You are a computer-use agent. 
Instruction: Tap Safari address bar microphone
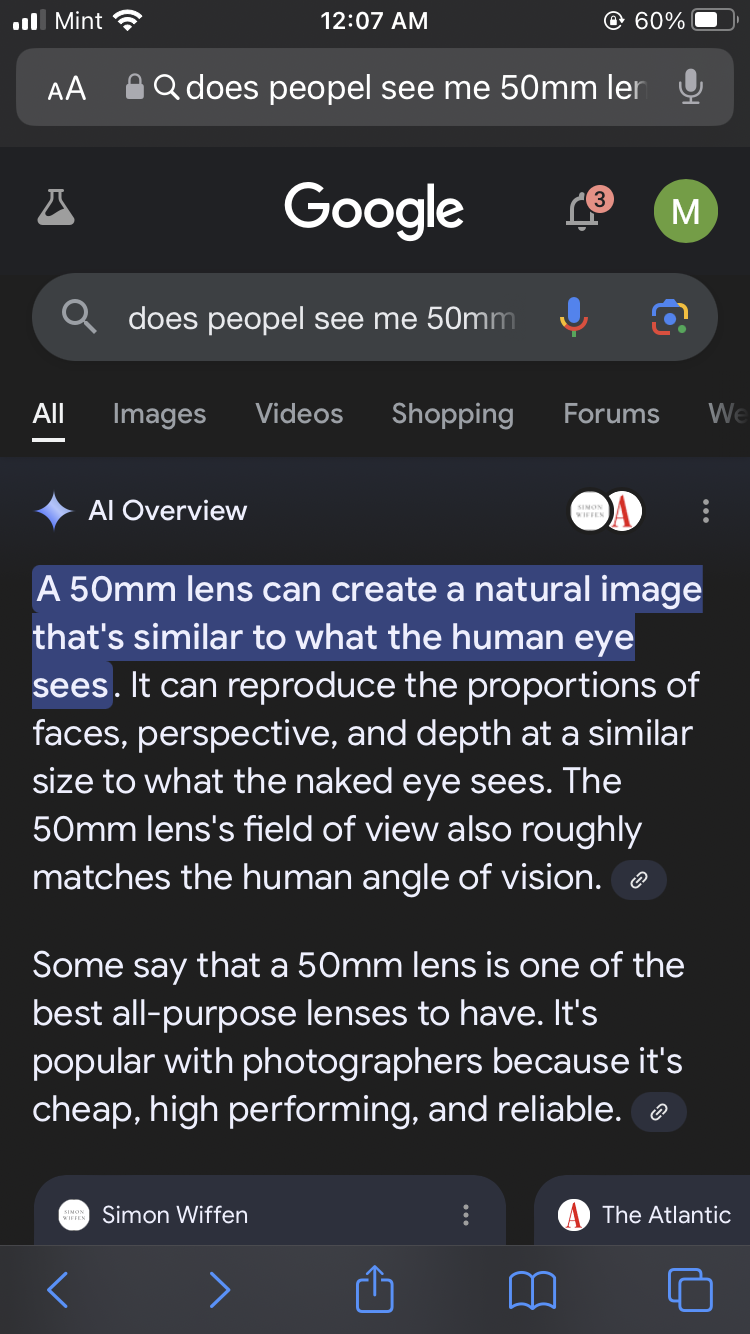[690, 88]
